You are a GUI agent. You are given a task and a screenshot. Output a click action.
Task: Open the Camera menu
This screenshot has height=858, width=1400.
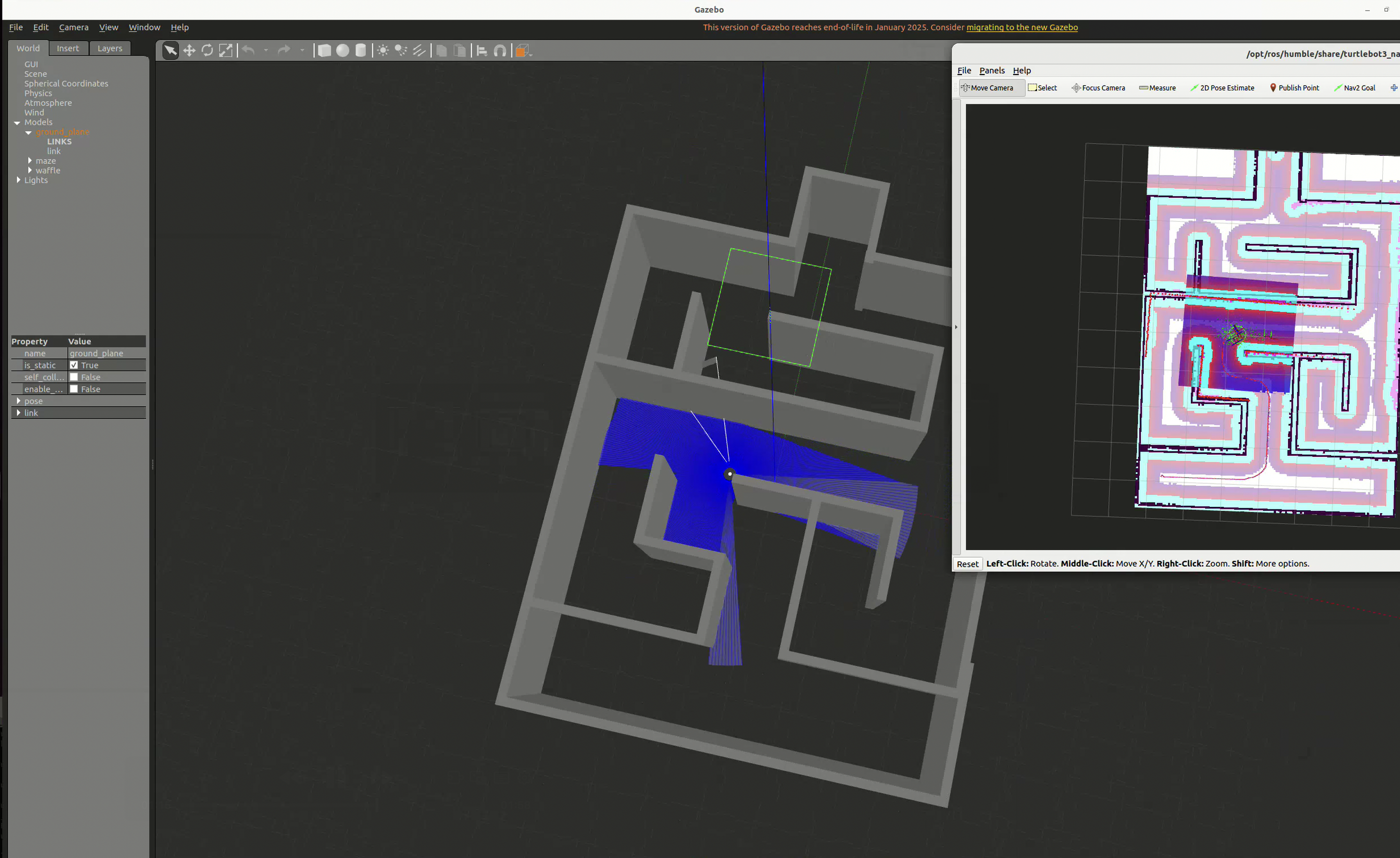[x=74, y=27]
